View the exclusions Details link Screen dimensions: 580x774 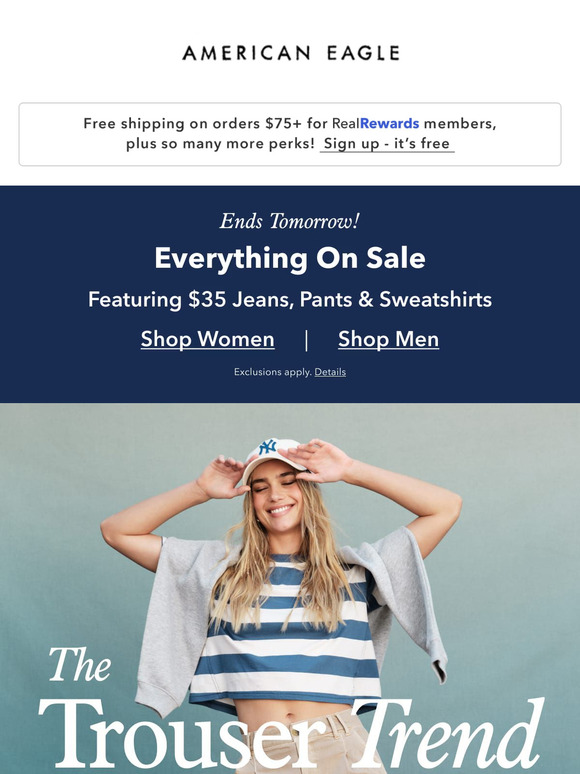(330, 372)
